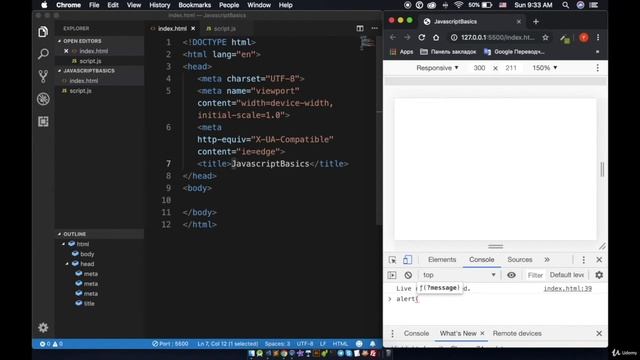Open macOS Spotlight search
Screen dimensions: 640x360
[565, 5]
